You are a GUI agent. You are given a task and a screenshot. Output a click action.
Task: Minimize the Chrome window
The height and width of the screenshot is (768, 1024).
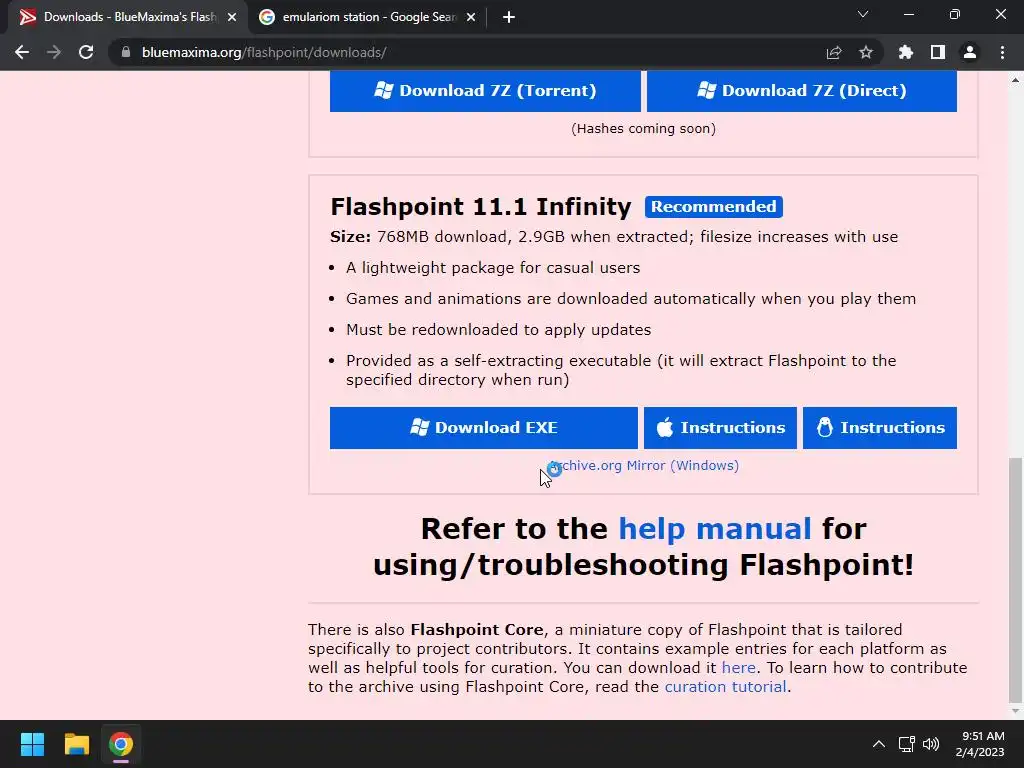[x=909, y=14]
